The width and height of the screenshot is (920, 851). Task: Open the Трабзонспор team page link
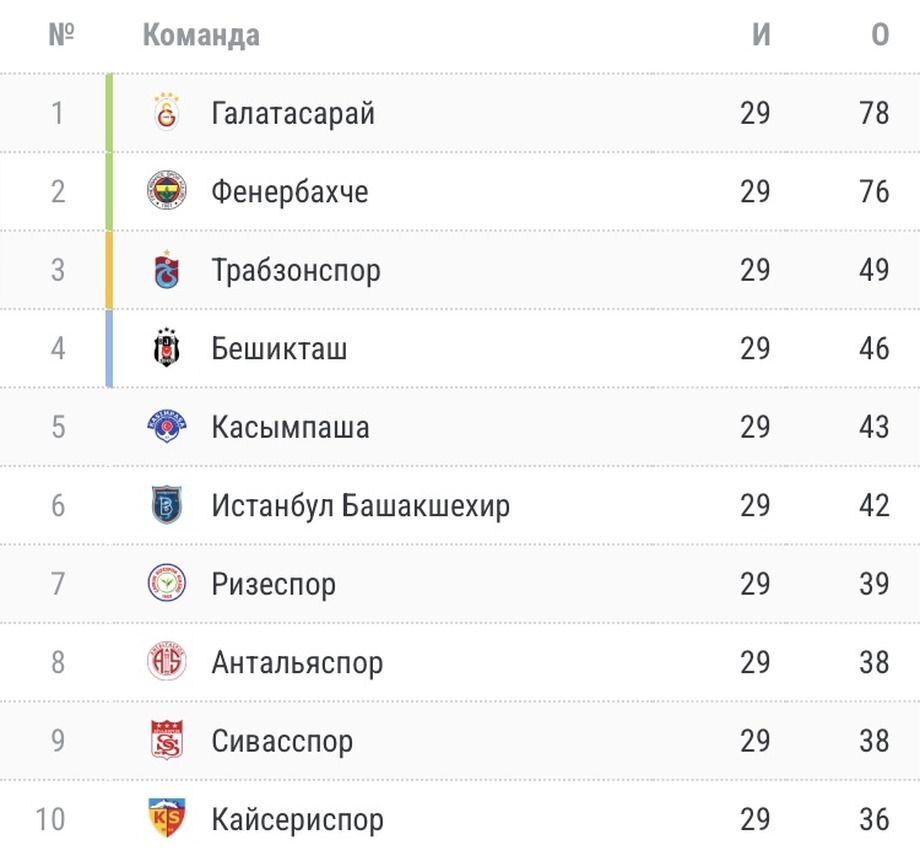pyautogui.click(x=296, y=269)
